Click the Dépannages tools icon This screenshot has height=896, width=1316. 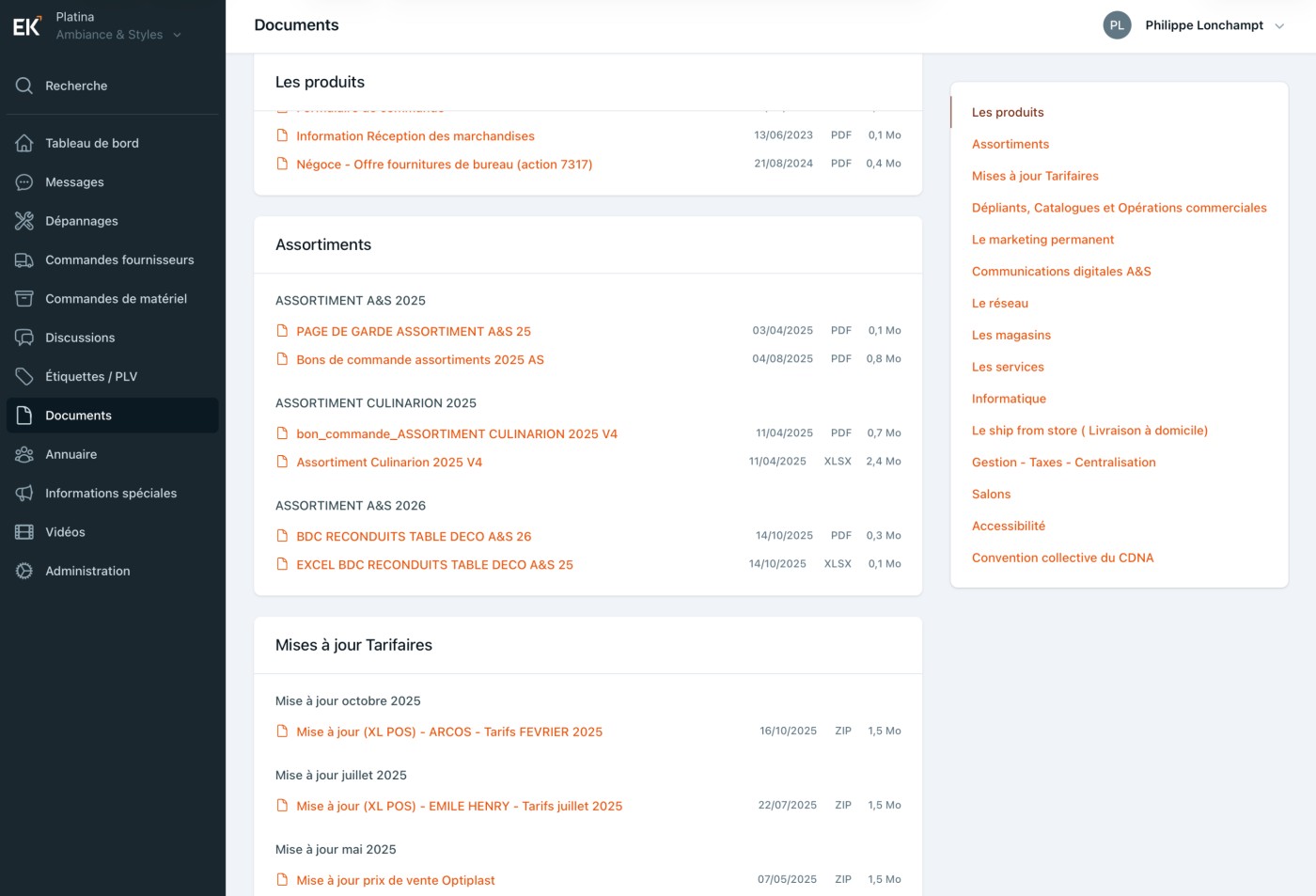[x=24, y=221]
